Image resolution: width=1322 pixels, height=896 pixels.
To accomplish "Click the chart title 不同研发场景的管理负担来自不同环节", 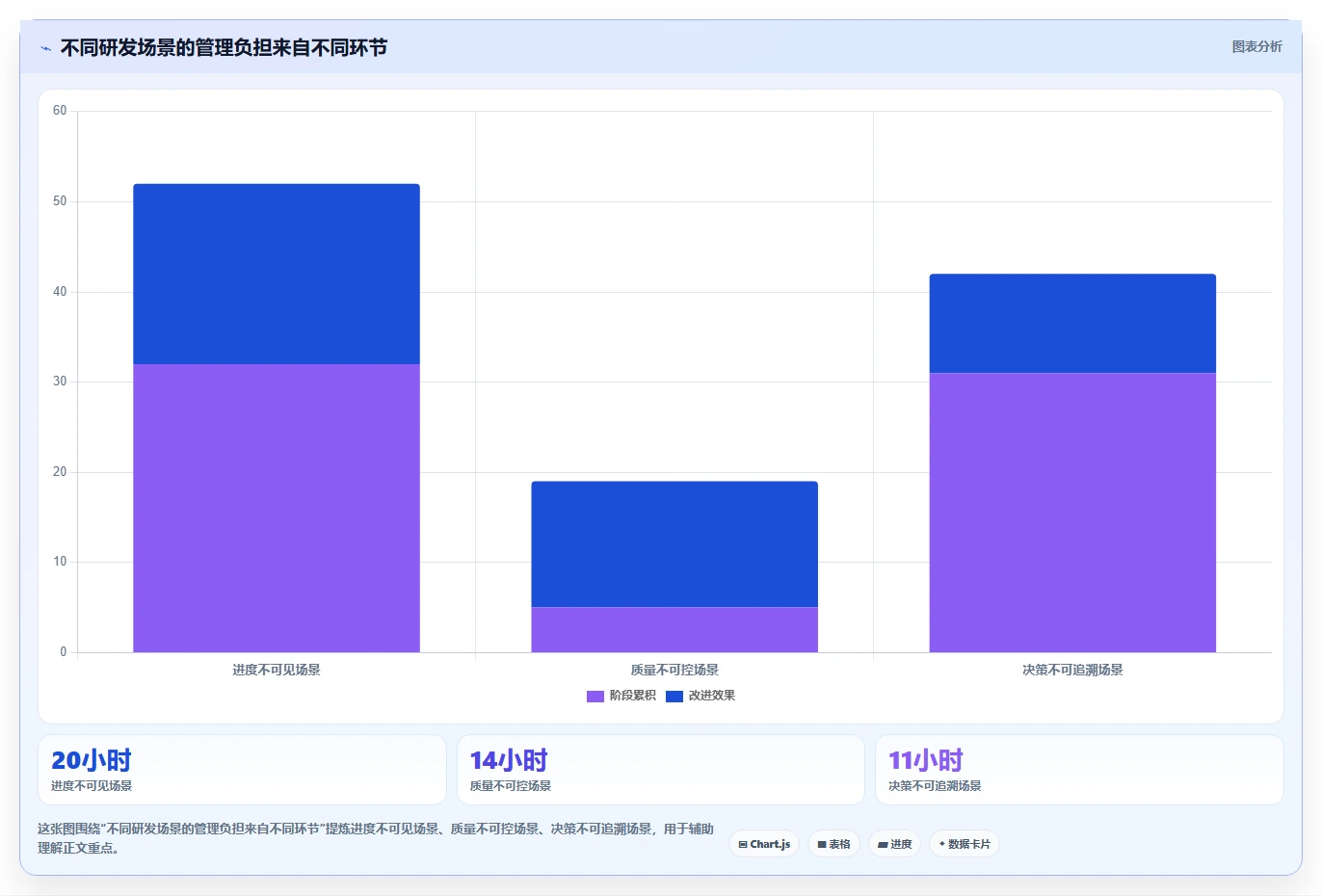I will 224,48.
